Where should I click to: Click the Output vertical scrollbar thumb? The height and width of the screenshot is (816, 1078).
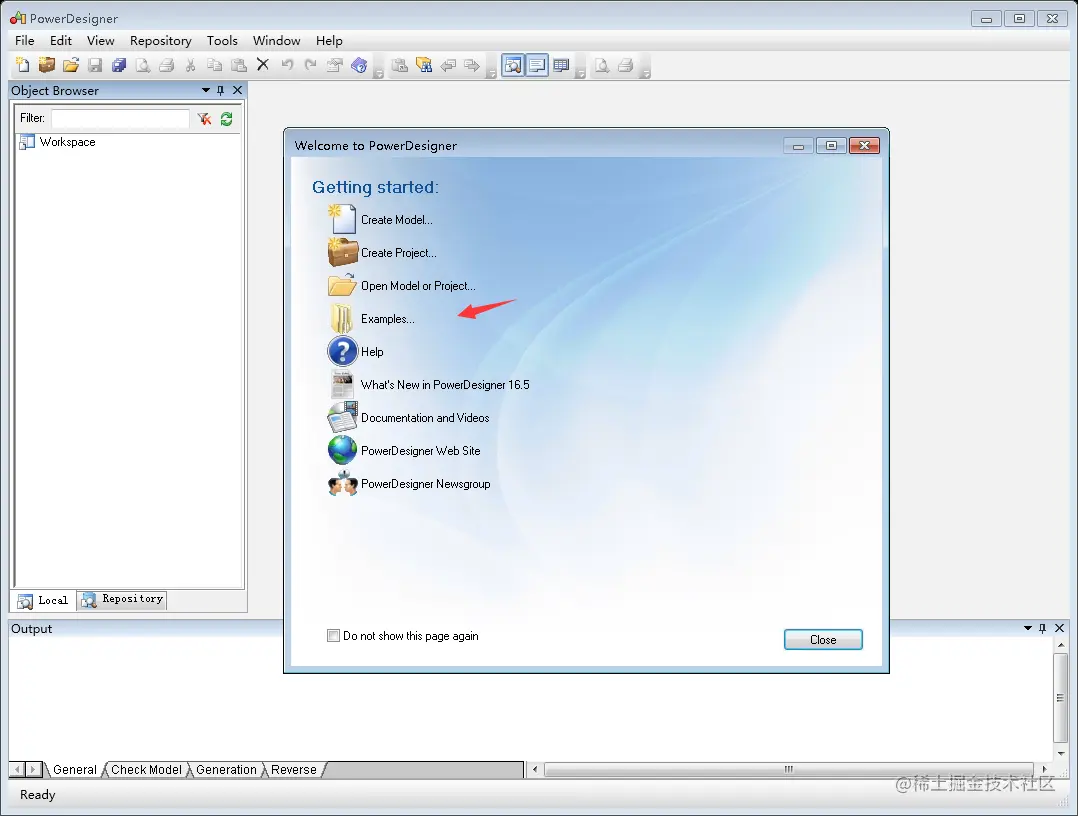1060,697
